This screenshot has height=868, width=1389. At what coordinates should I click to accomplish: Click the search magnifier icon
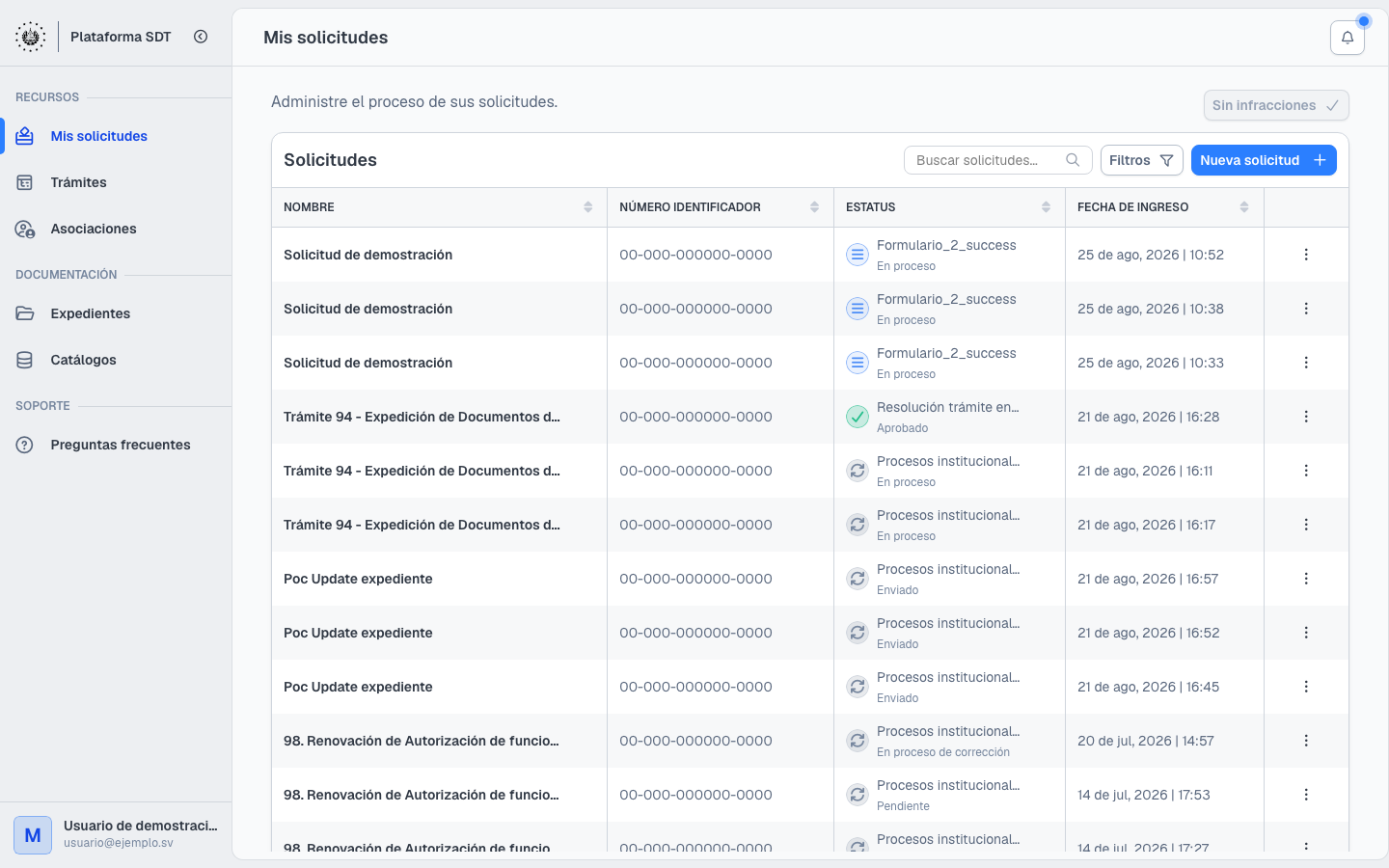(x=1073, y=160)
